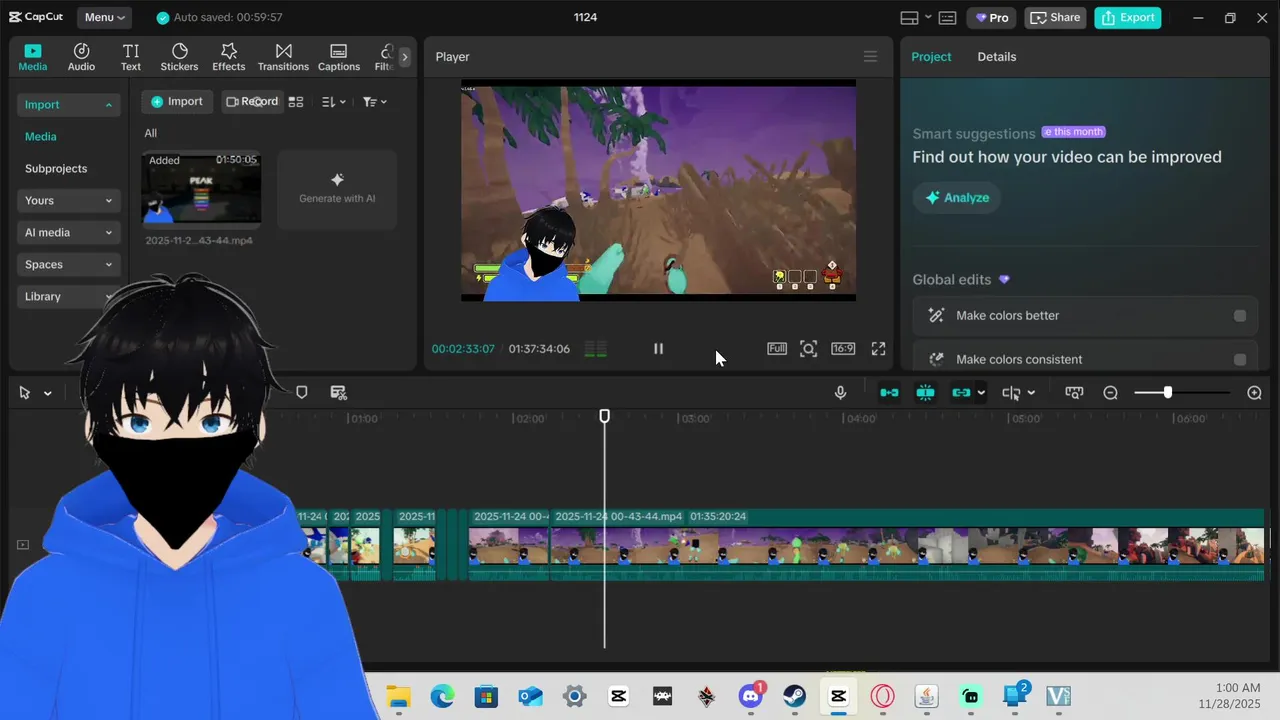This screenshot has width=1280, height=720.
Task: Select the 00-43-44.mp4 timeline clip
Action: point(908,545)
